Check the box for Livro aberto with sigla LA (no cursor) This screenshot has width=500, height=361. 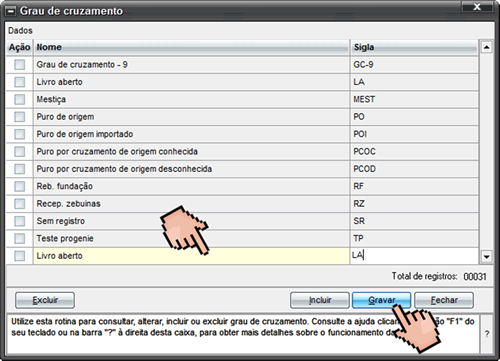coord(20,82)
